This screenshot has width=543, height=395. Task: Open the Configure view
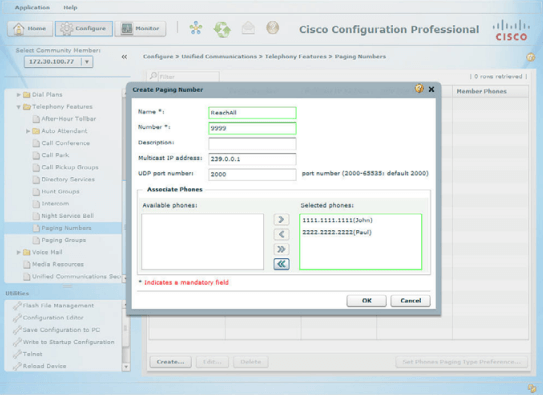click(x=84, y=28)
